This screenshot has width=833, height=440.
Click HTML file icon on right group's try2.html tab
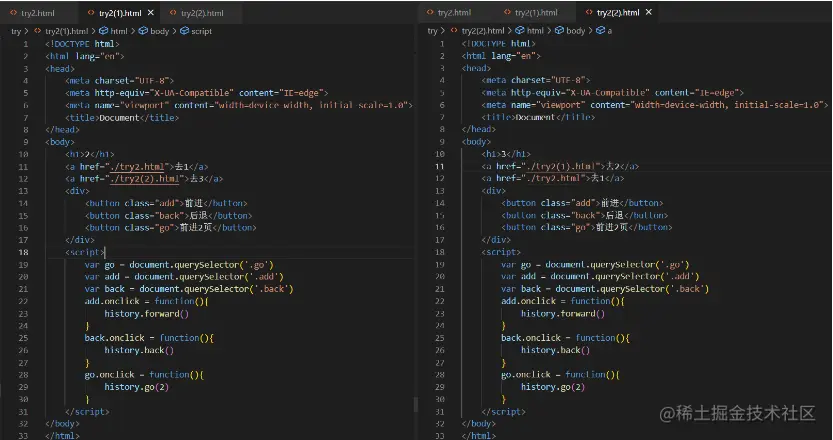point(430,12)
